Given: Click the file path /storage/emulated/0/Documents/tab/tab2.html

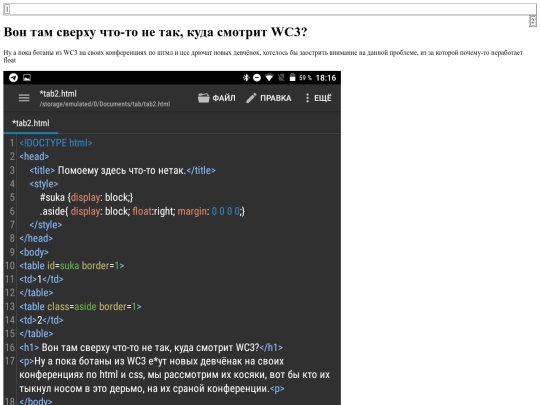Looking at the screenshot, I should 105,104.
